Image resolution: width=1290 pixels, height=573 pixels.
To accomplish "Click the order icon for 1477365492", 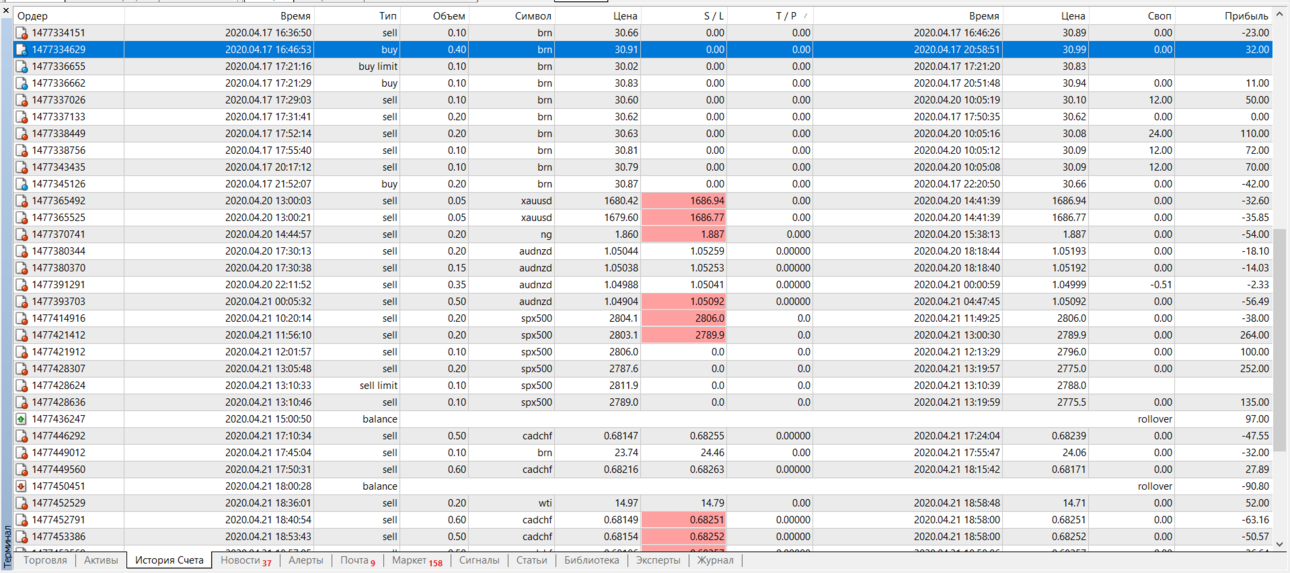I will coord(21,201).
